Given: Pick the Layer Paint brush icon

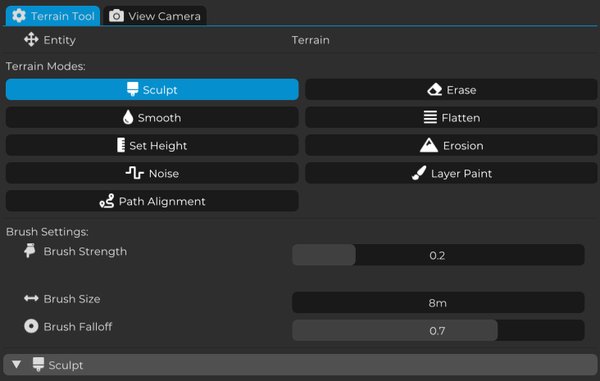Looking at the screenshot, I should click(419, 173).
